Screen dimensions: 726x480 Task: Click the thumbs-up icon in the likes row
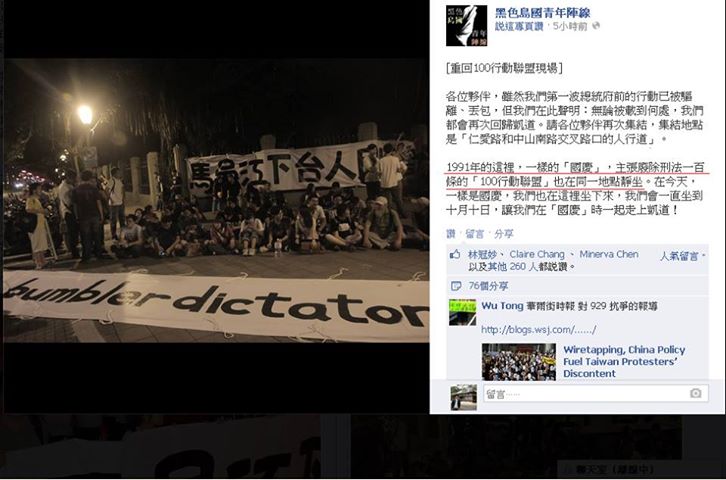pos(455,255)
